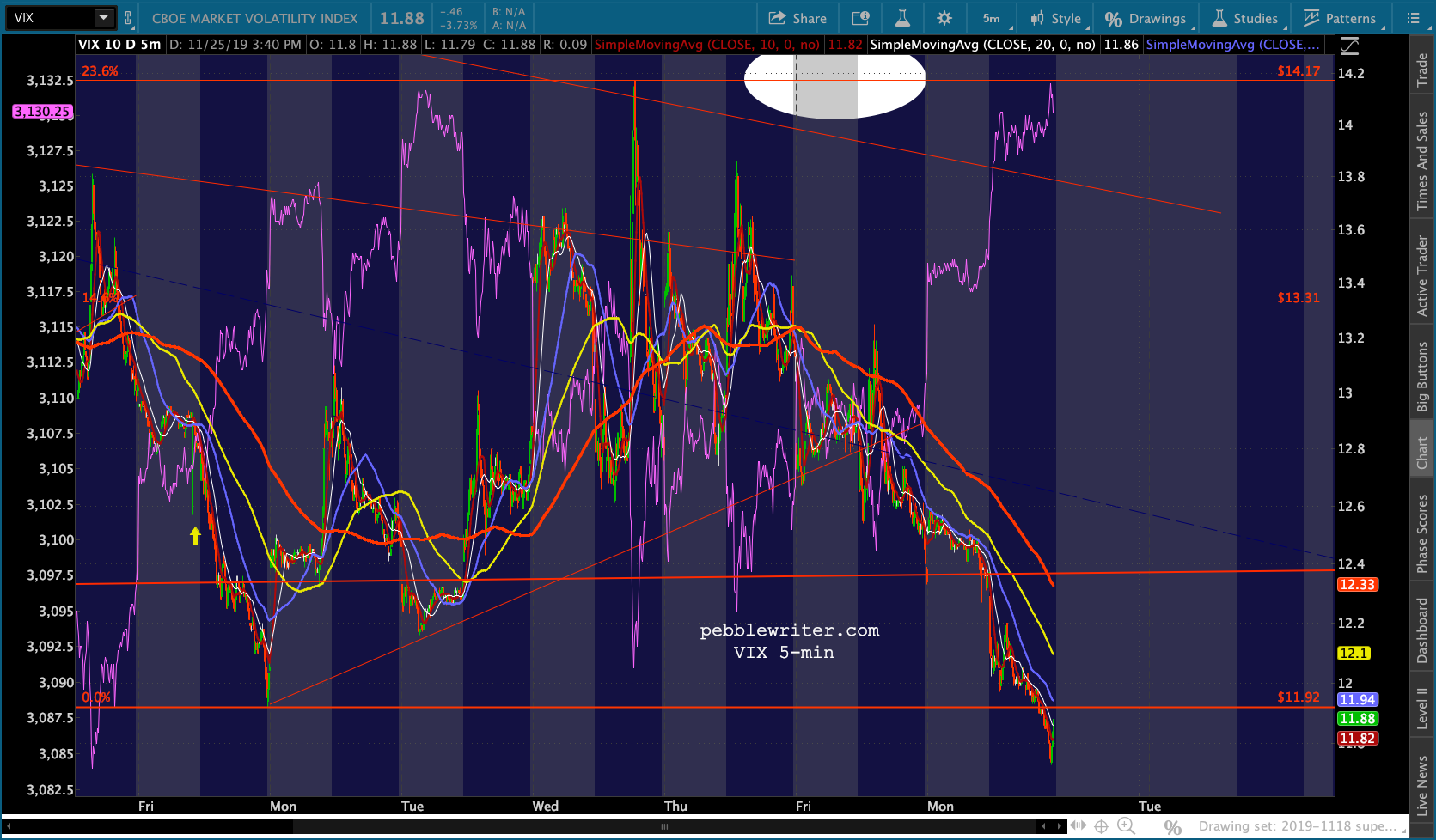This screenshot has height=840, width=1436.
Task: Click the 11.82 dark red price bubble
Action: pos(1357,739)
